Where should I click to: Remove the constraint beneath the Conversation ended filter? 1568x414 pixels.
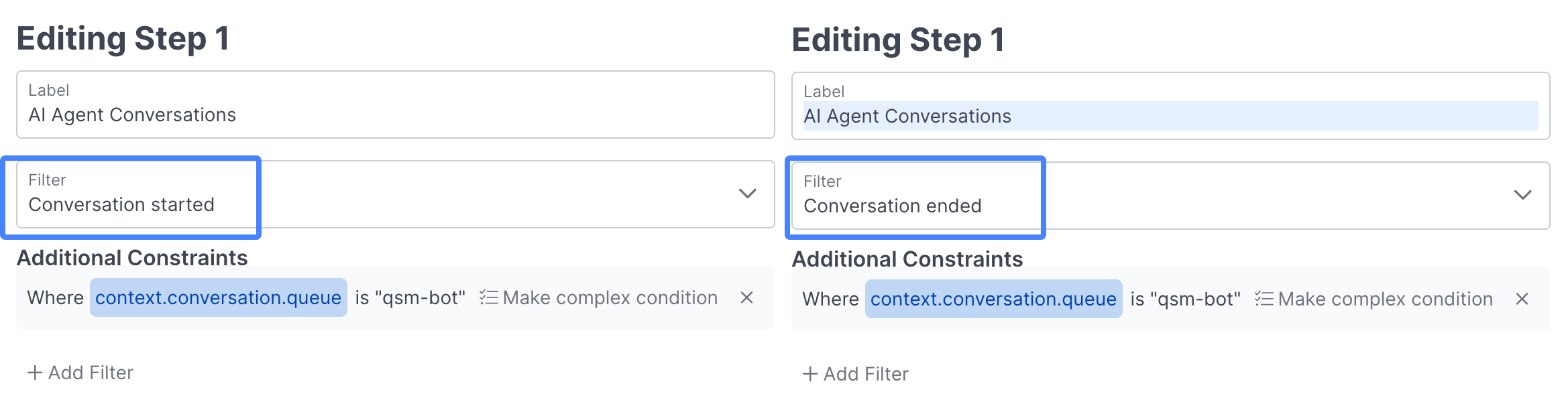[x=1522, y=299]
